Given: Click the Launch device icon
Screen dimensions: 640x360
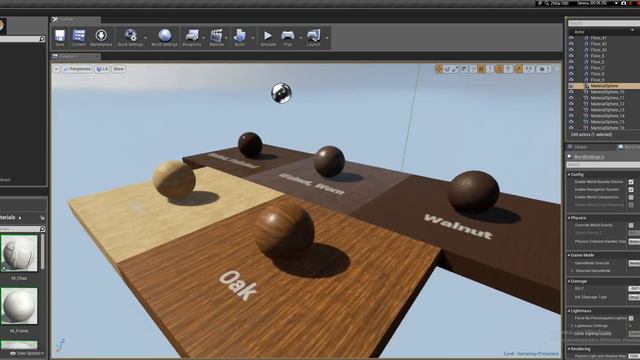Looking at the screenshot, I should [313, 36].
